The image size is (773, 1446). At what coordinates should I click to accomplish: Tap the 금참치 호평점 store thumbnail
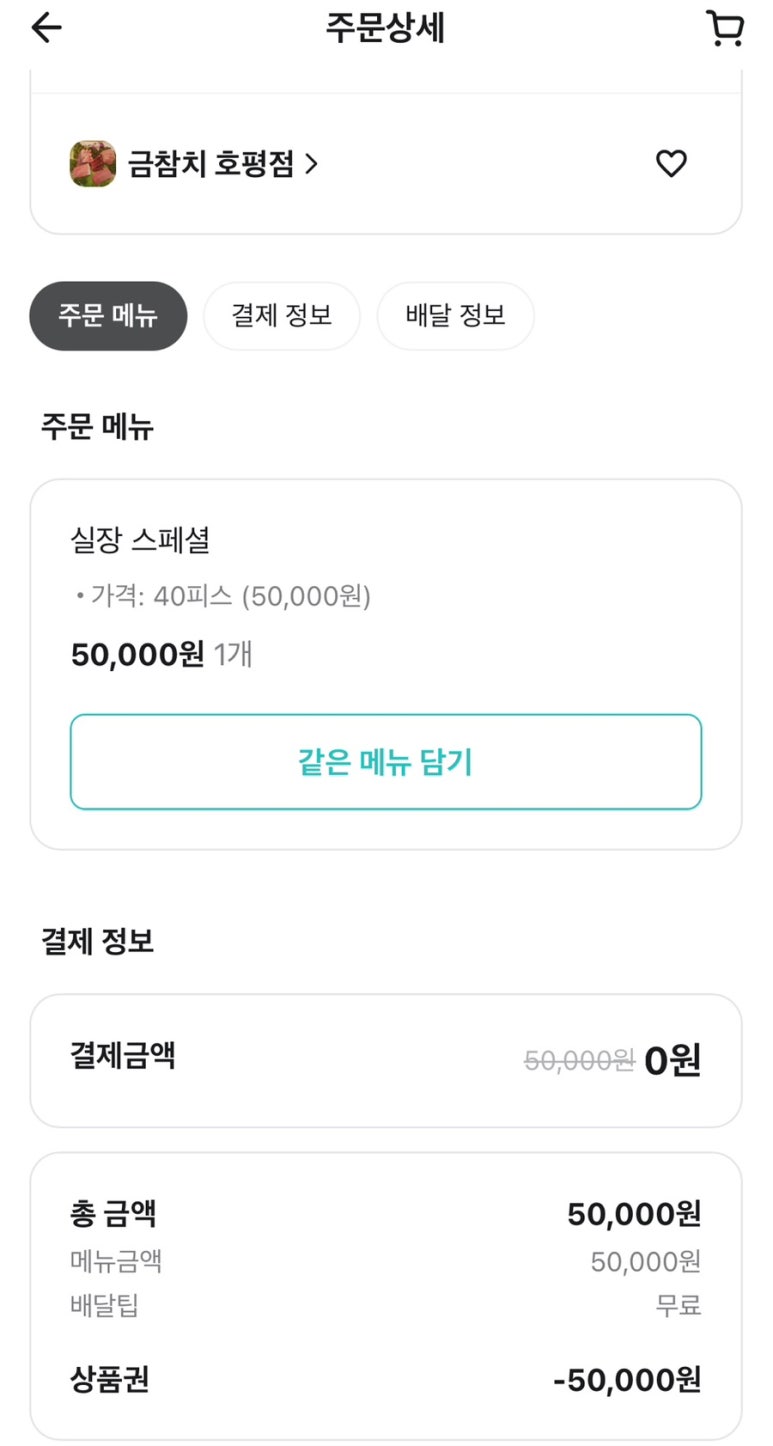pos(93,164)
